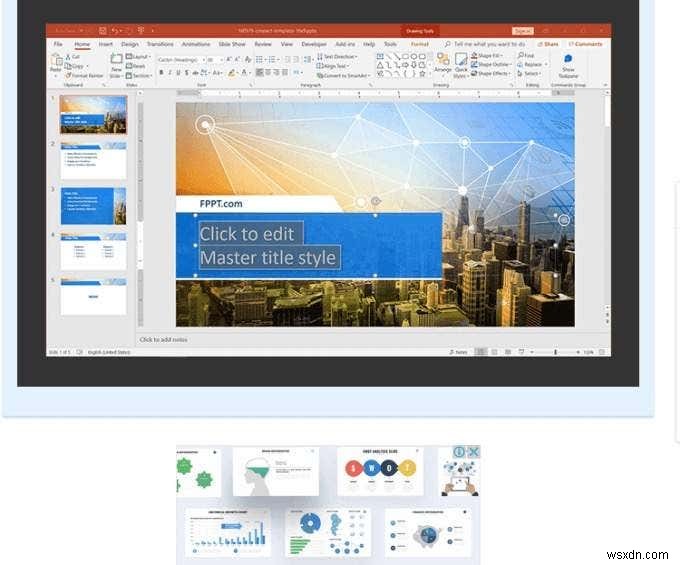The width and height of the screenshot is (680, 565).
Task: Click the ad info icon on the banner
Action: pos(459,452)
